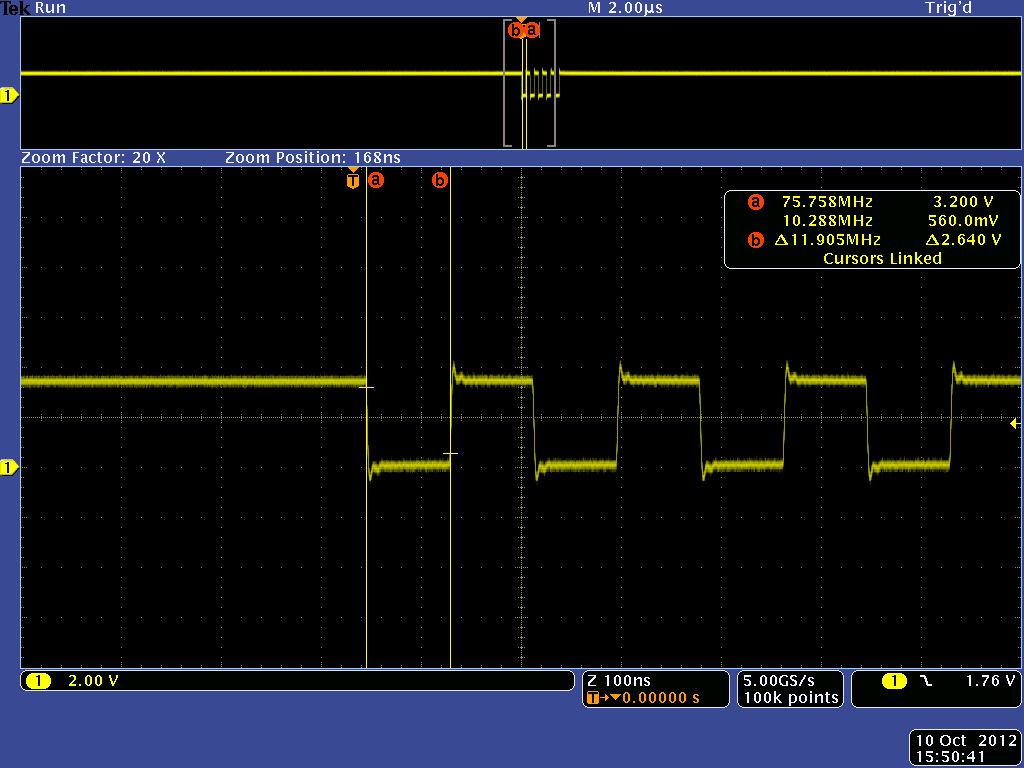Select cursor a marker above the graticule
The height and width of the screenshot is (768, 1024).
coord(376,181)
